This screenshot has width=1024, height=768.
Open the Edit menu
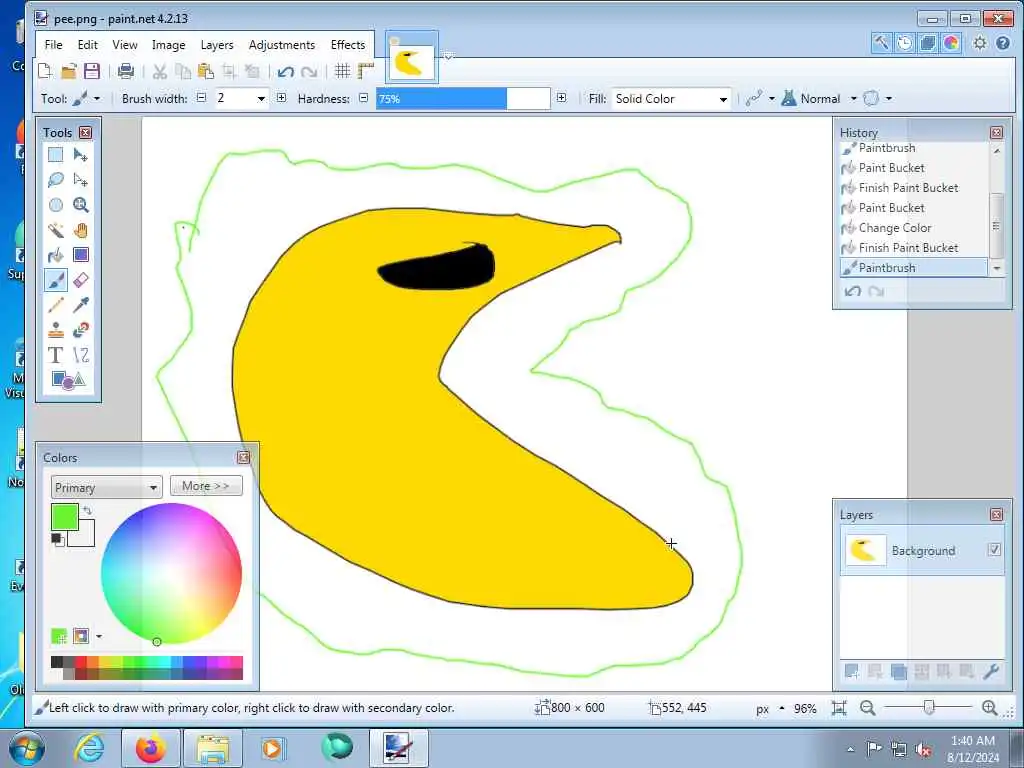pos(88,44)
